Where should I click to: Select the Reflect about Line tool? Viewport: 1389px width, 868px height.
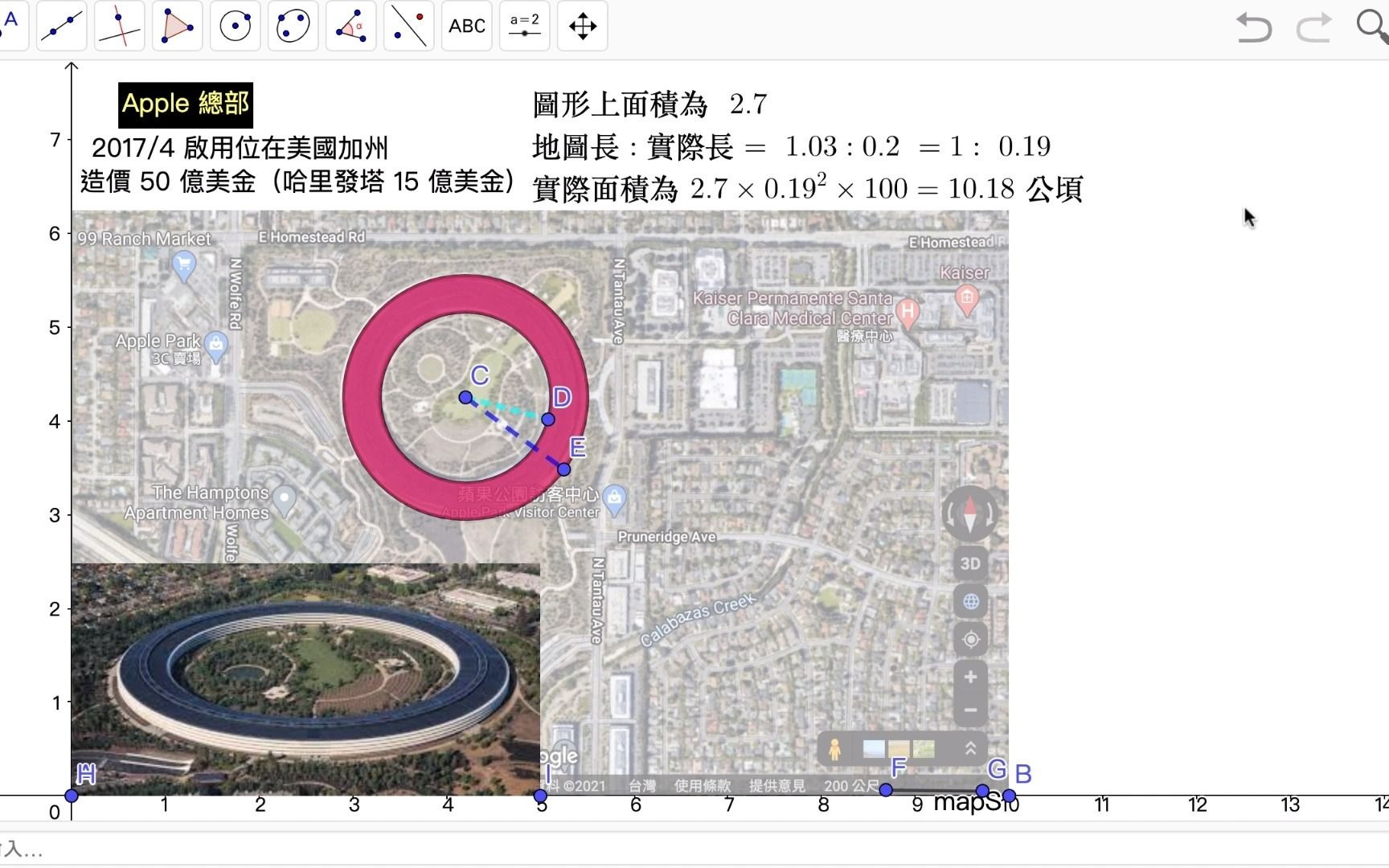(408, 26)
